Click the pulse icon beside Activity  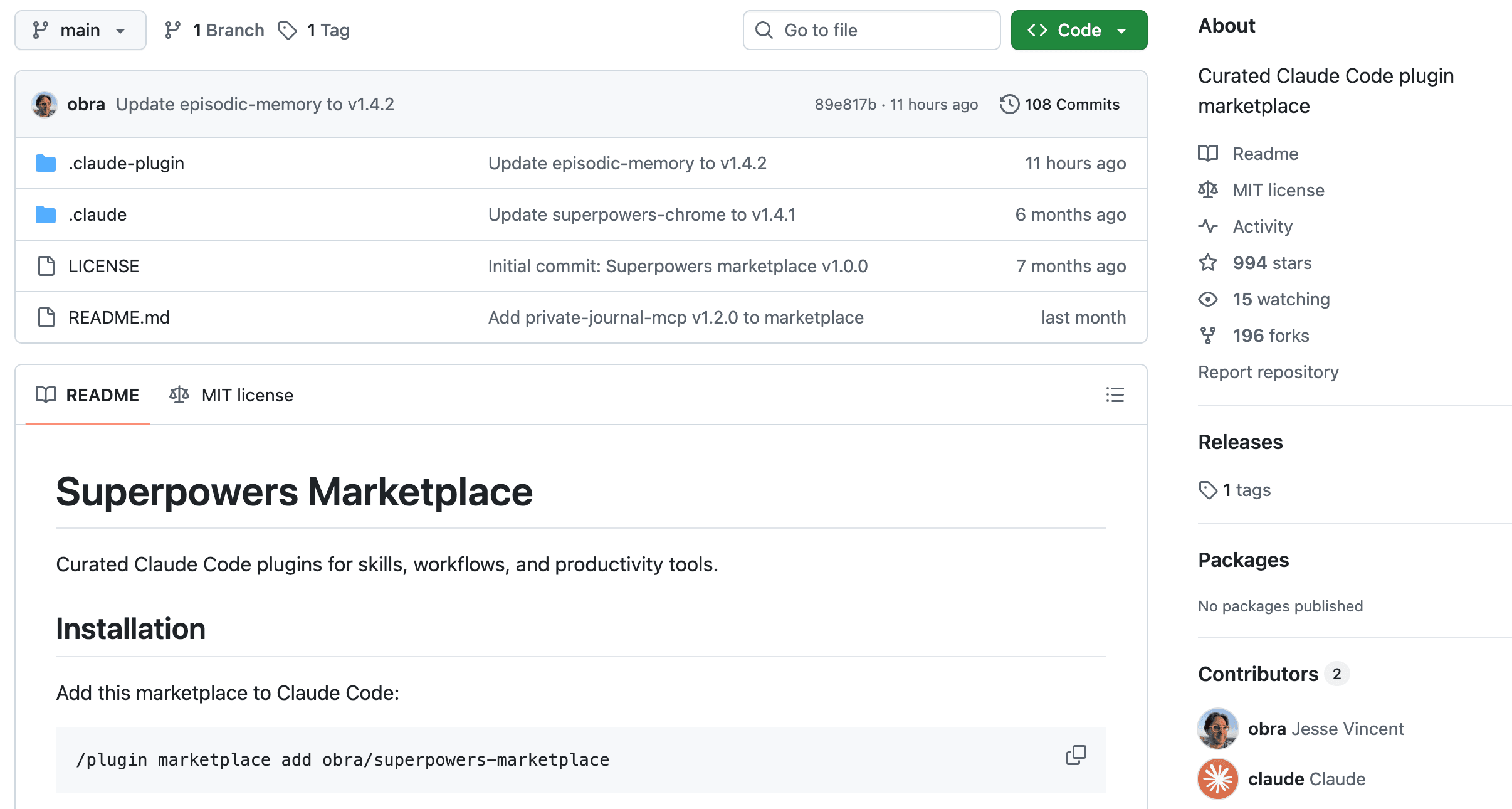1208,226
